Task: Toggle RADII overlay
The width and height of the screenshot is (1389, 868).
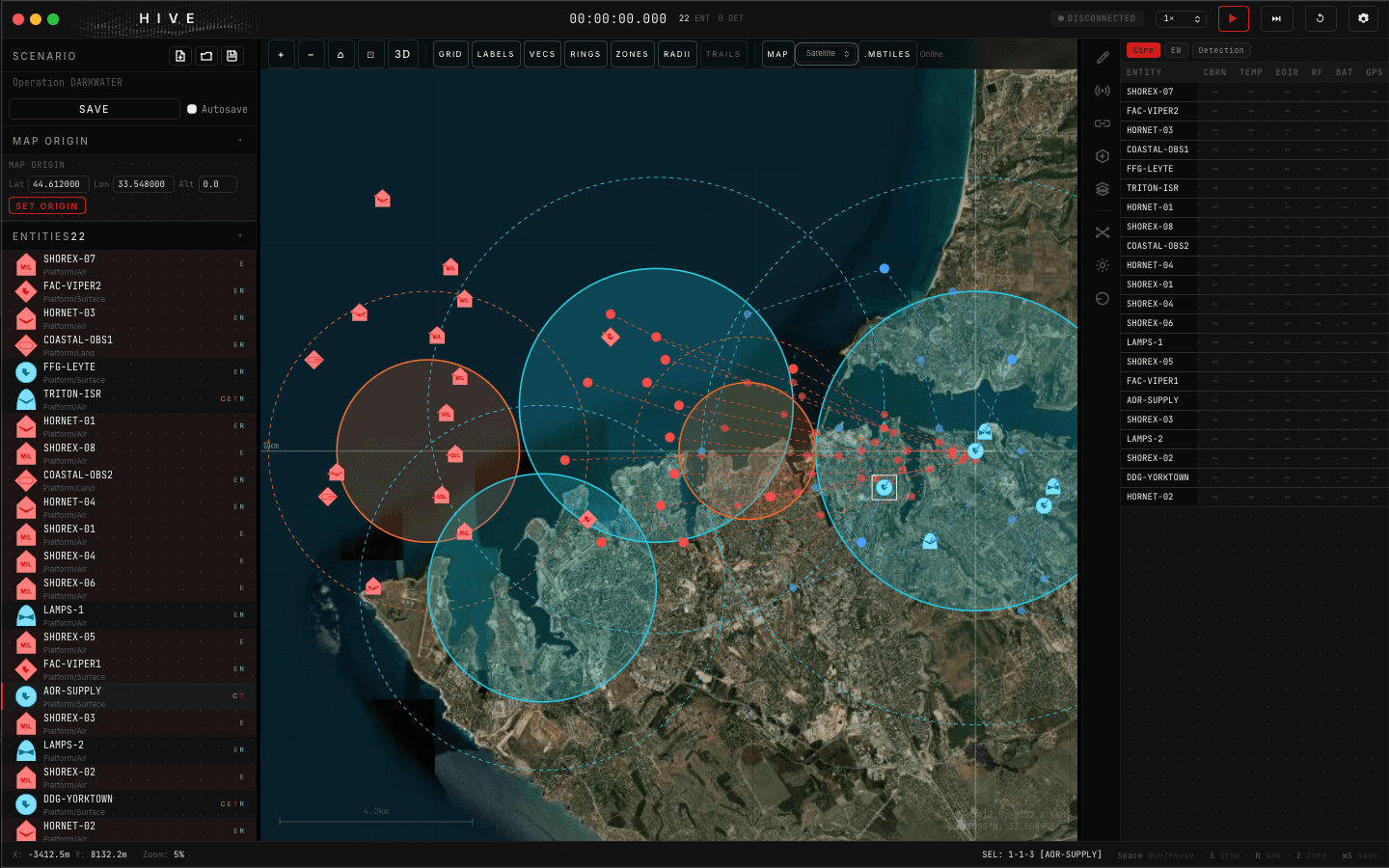Action: pos(677,54)
